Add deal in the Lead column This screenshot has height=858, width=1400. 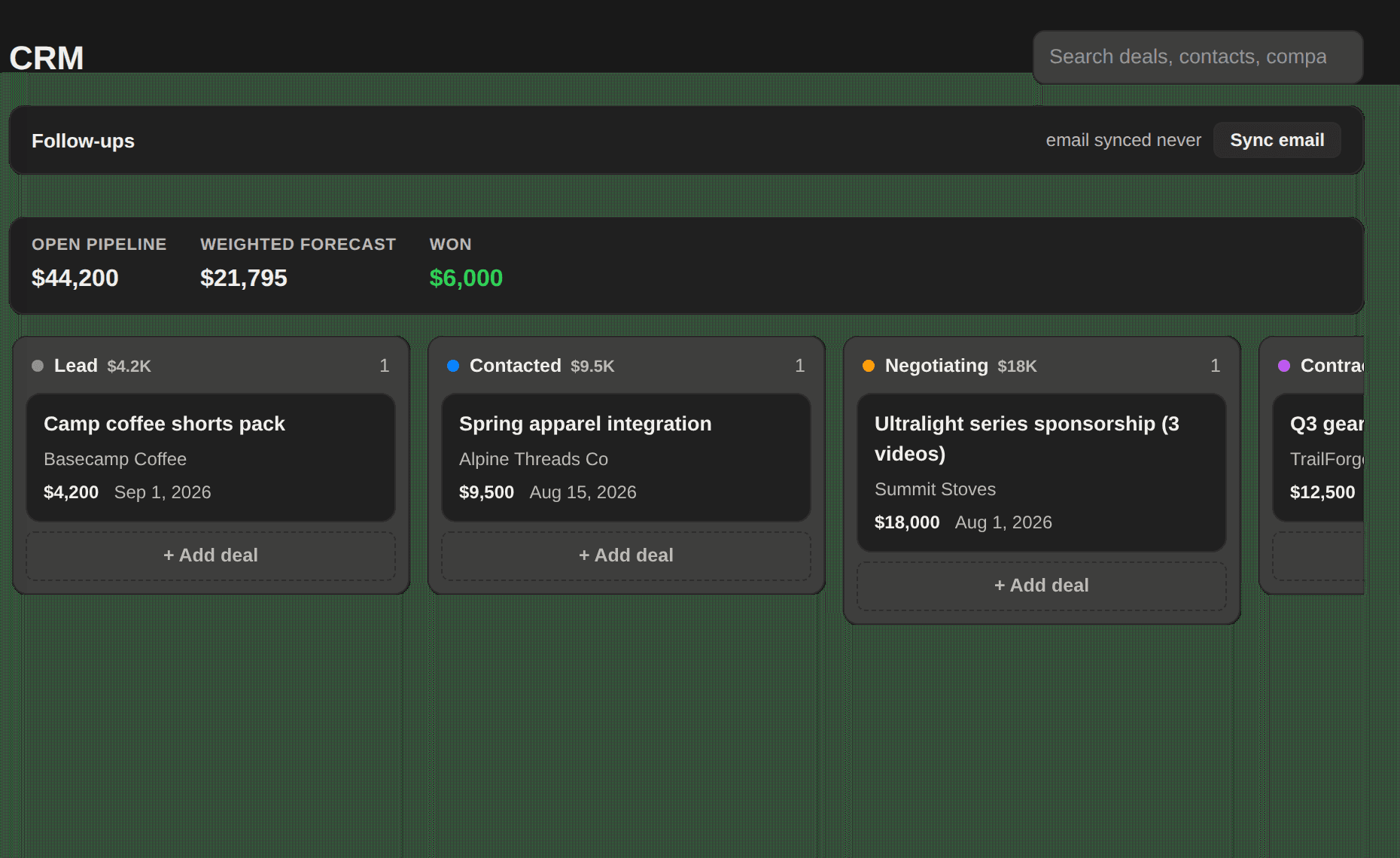tap(211, 555)
